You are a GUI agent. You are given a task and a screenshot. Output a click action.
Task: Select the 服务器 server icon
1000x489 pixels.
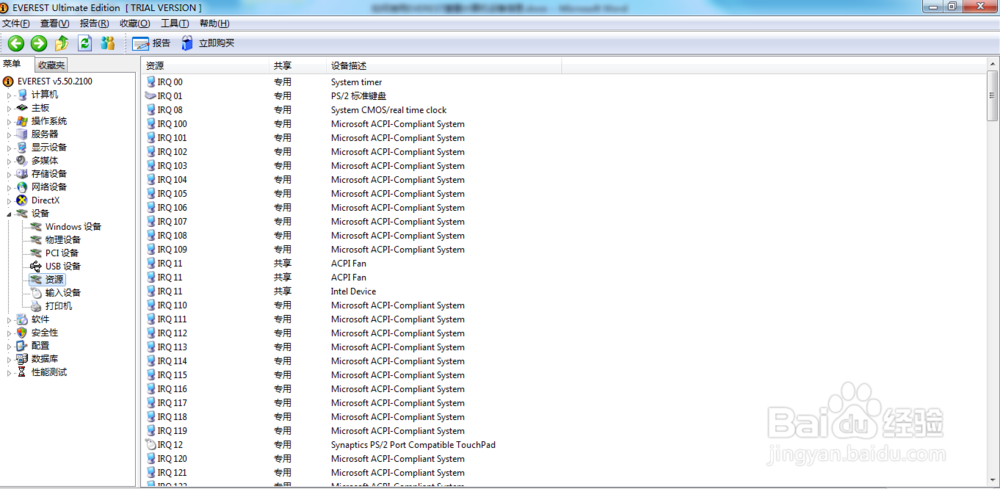22,134
